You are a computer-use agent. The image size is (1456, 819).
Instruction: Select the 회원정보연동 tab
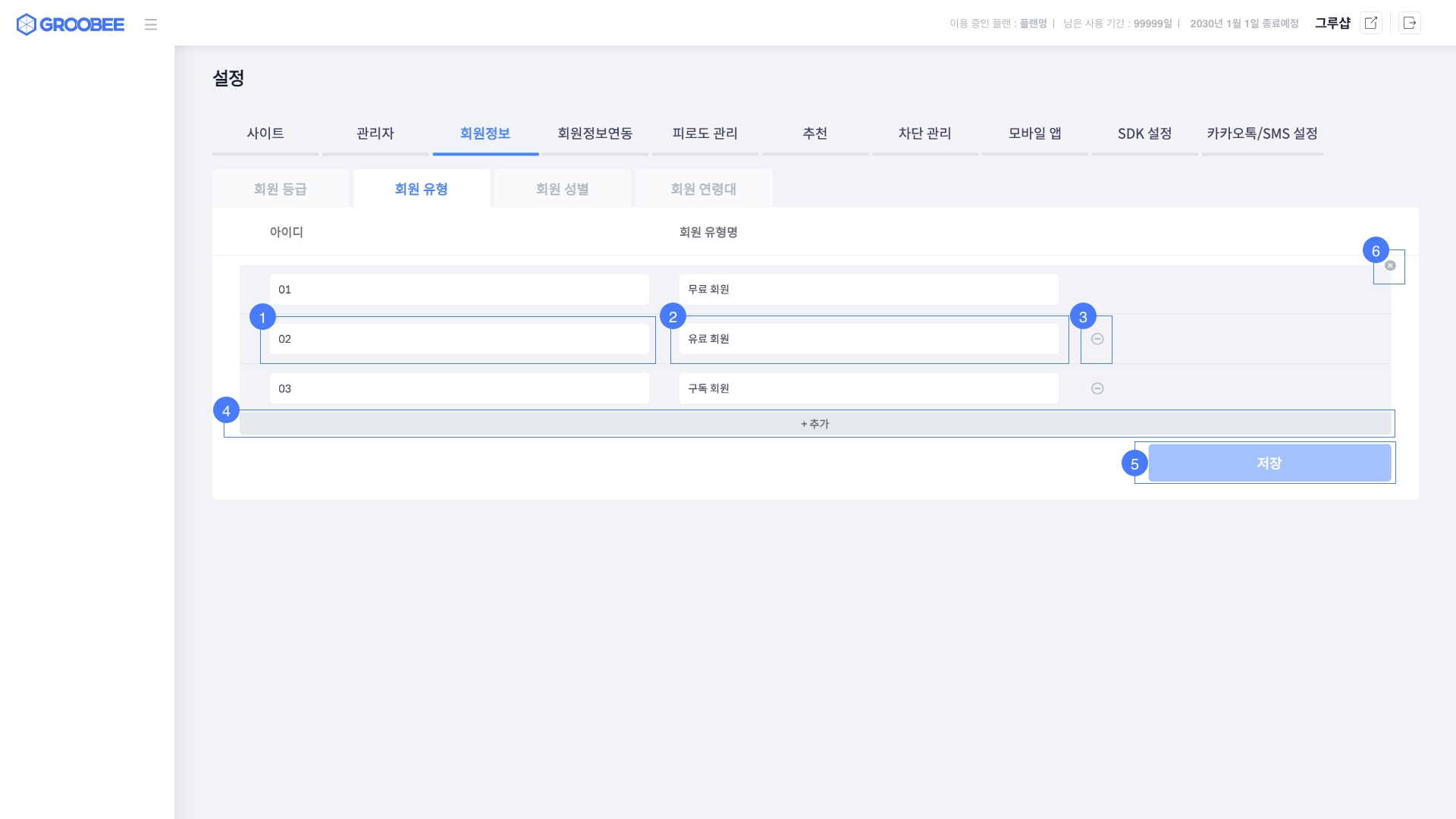pyautogui.click(x=595, y=133)
